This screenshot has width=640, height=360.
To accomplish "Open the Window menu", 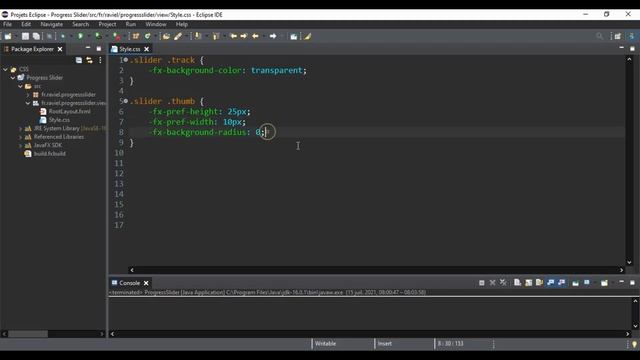I will 156,24.
